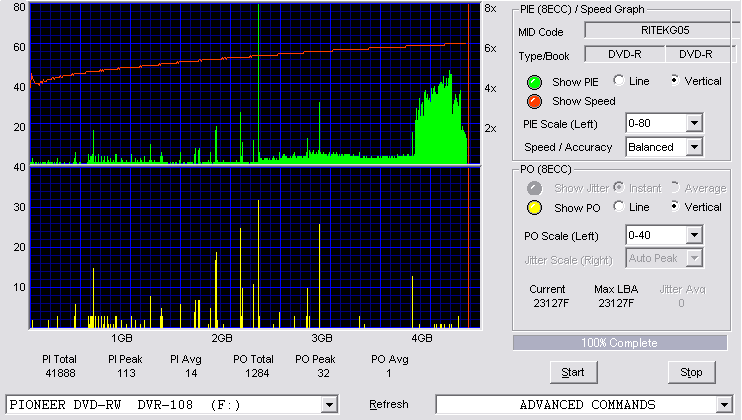Click the PO Total value 1284
The height and width of the screenshot is (420, 742).
coord(257,373)
